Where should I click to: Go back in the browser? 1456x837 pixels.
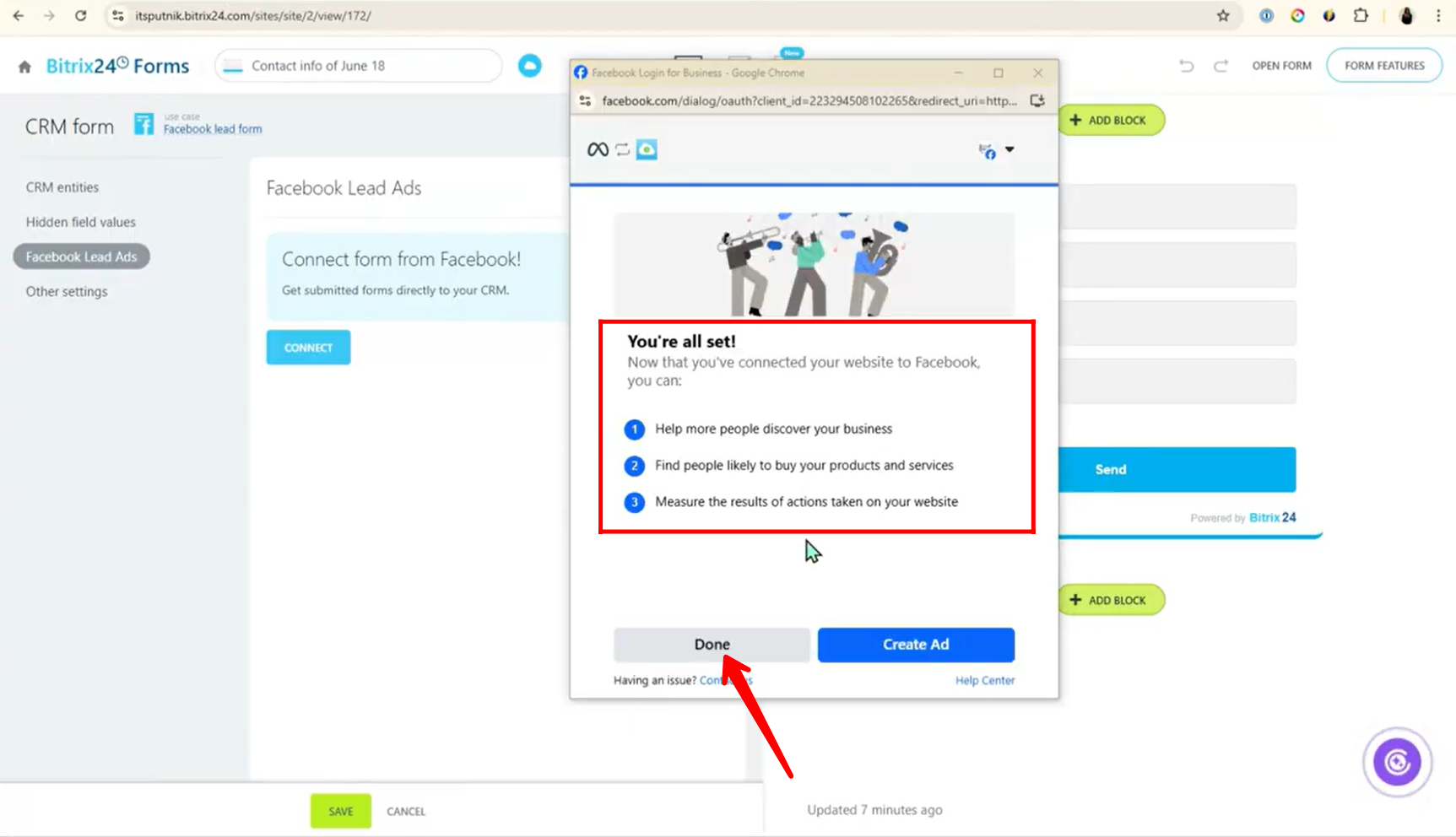coord(19,16)
